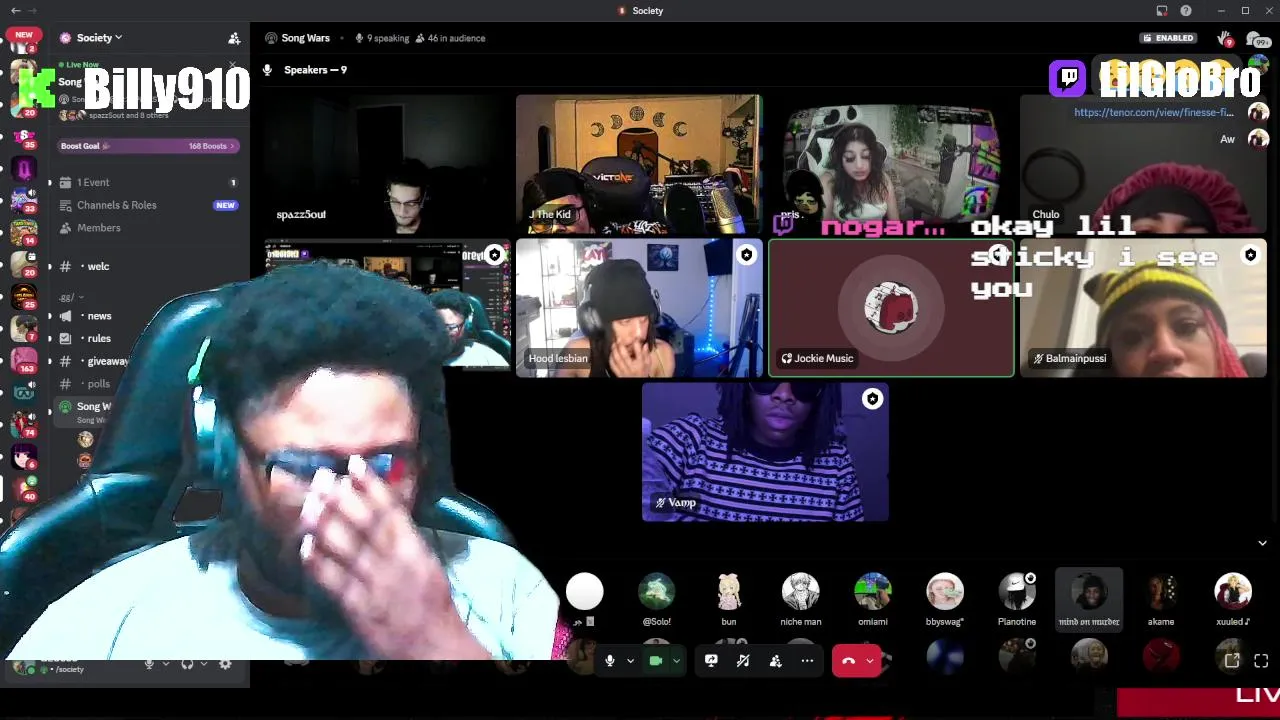
Task: Toggle deafen headphones in user panel
Action: pos(187,664)
